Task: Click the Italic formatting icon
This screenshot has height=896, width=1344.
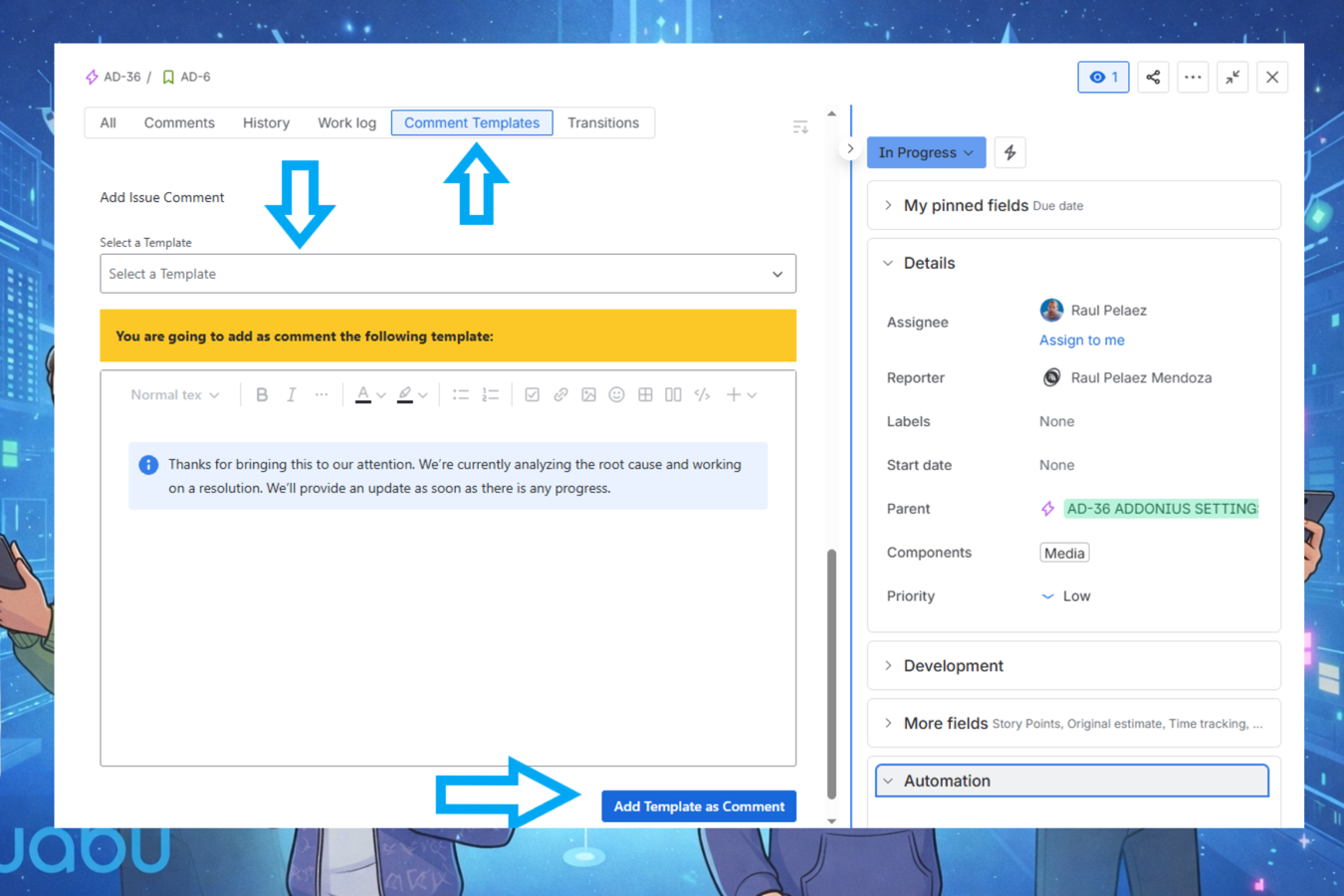Action: 292,395
